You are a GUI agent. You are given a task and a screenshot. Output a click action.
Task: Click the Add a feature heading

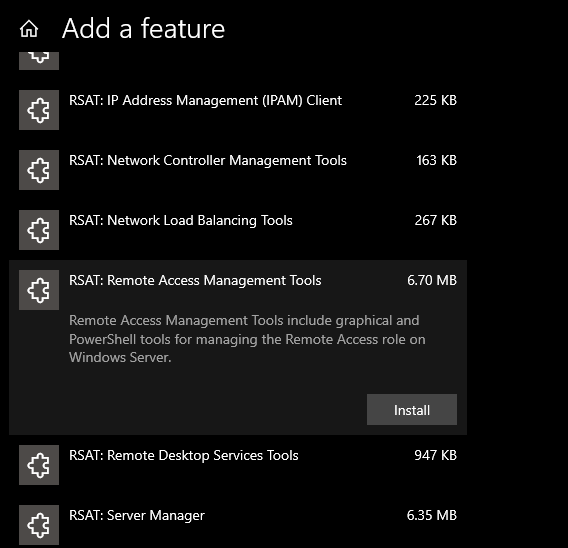point(143,29)
